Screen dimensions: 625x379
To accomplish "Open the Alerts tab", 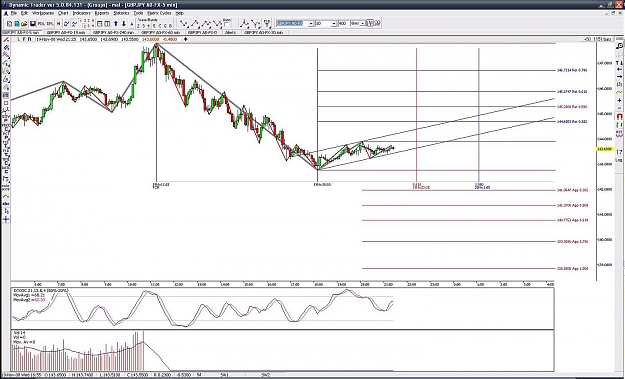I will 230,33.
